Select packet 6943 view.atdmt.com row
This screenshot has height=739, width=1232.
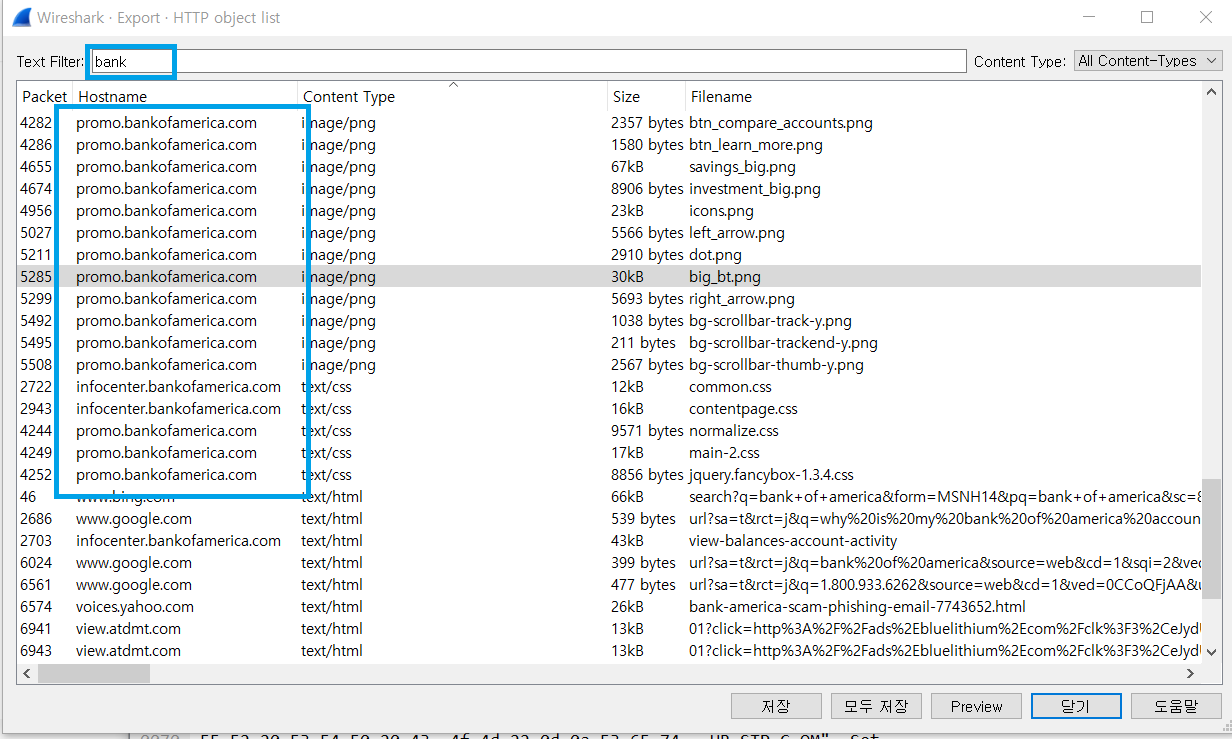pyautogui.click(x=610, y=651)
